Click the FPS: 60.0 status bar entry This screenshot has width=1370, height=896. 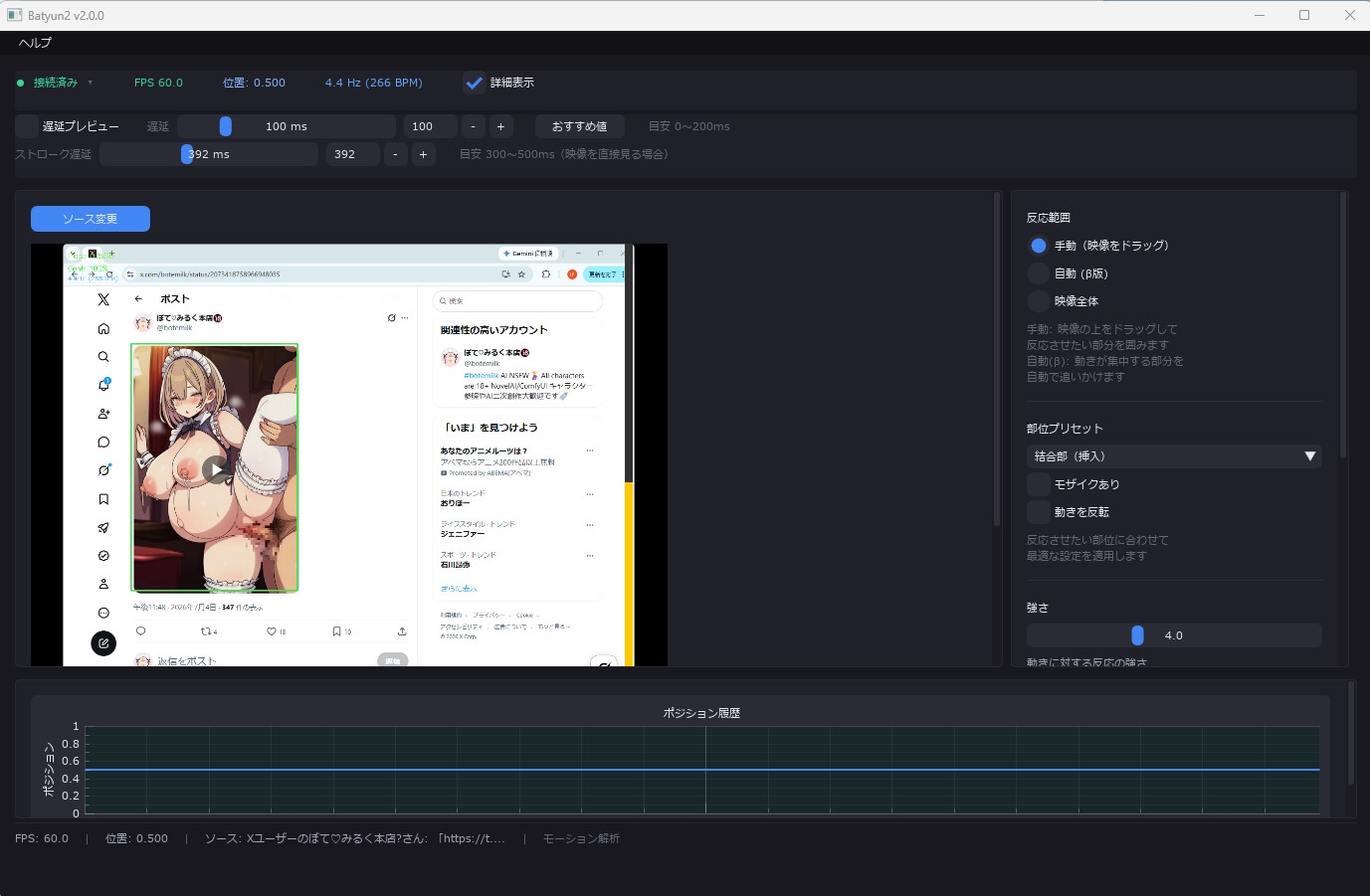pyautogui.click(x=42, y=838)
